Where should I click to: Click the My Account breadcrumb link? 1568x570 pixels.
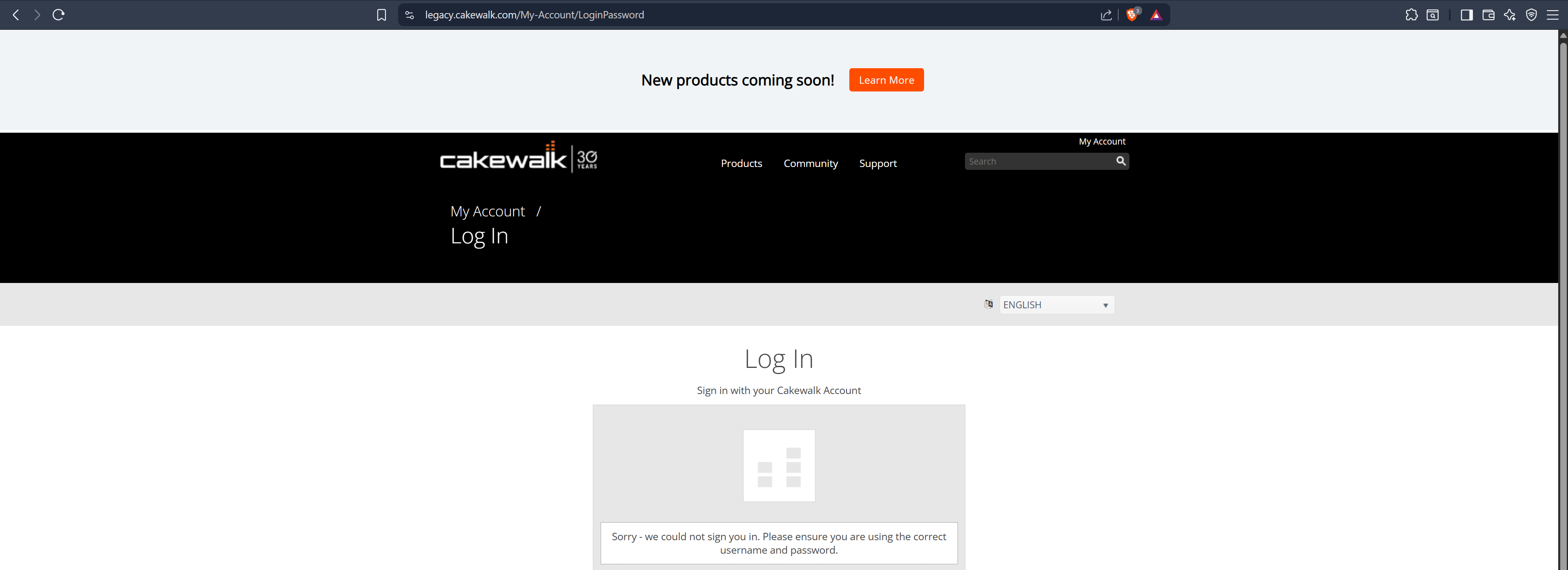click(488, 212)
